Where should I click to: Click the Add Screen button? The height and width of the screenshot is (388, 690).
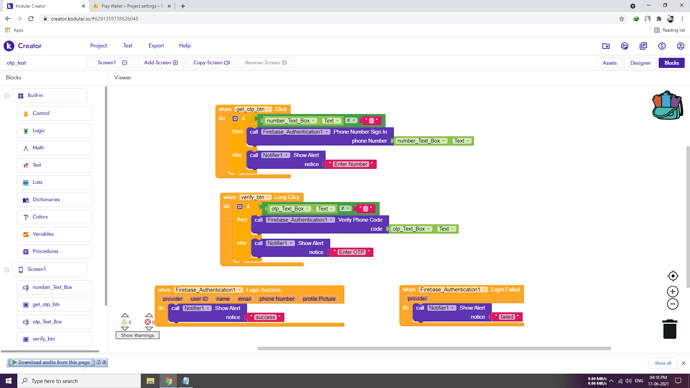(x=161, y=62)
